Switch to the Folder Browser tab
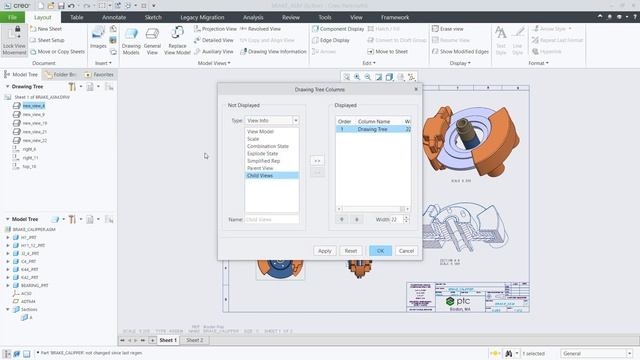640x360 pixels. [61, 74]
